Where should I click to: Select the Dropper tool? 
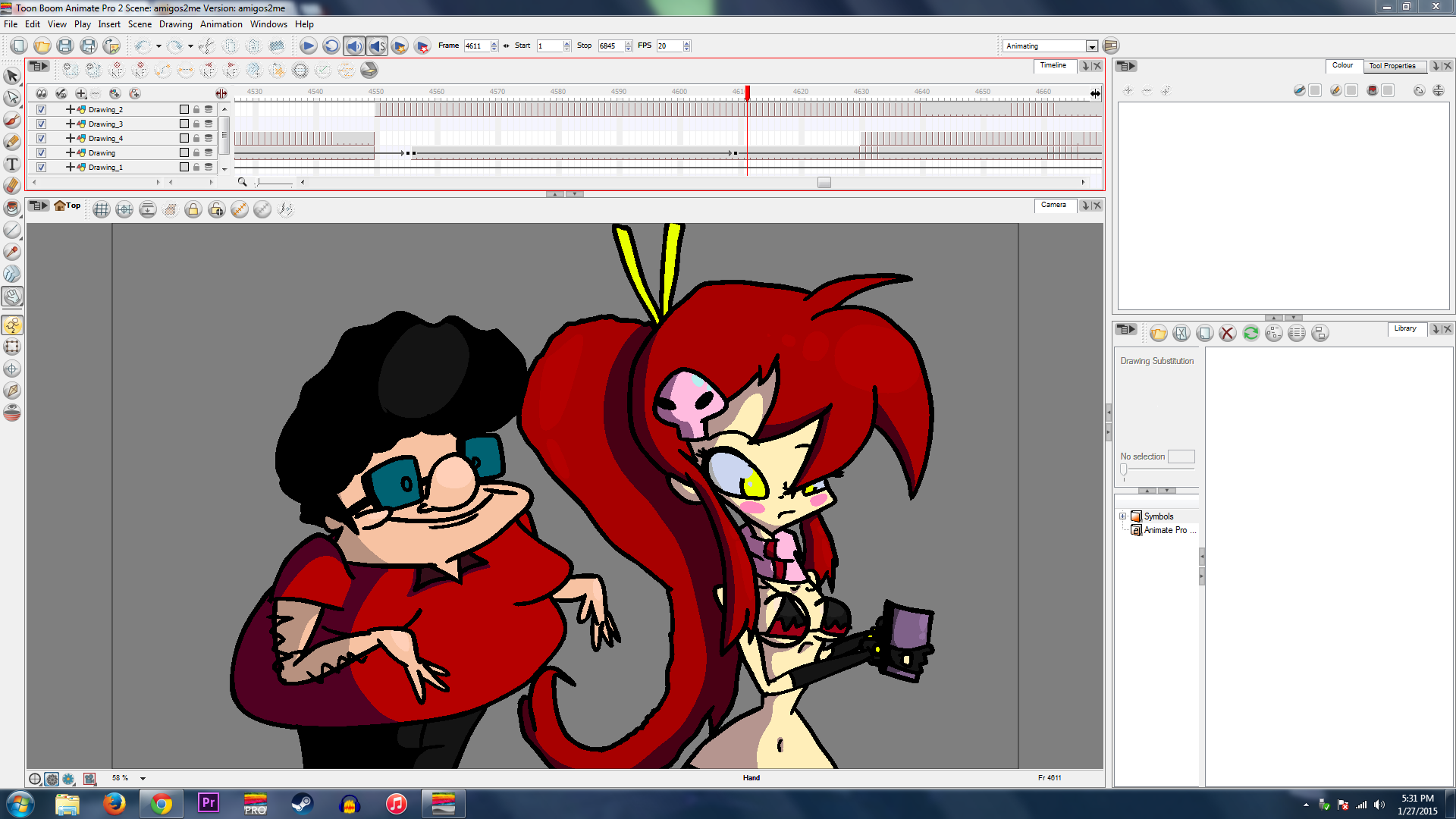12,251
